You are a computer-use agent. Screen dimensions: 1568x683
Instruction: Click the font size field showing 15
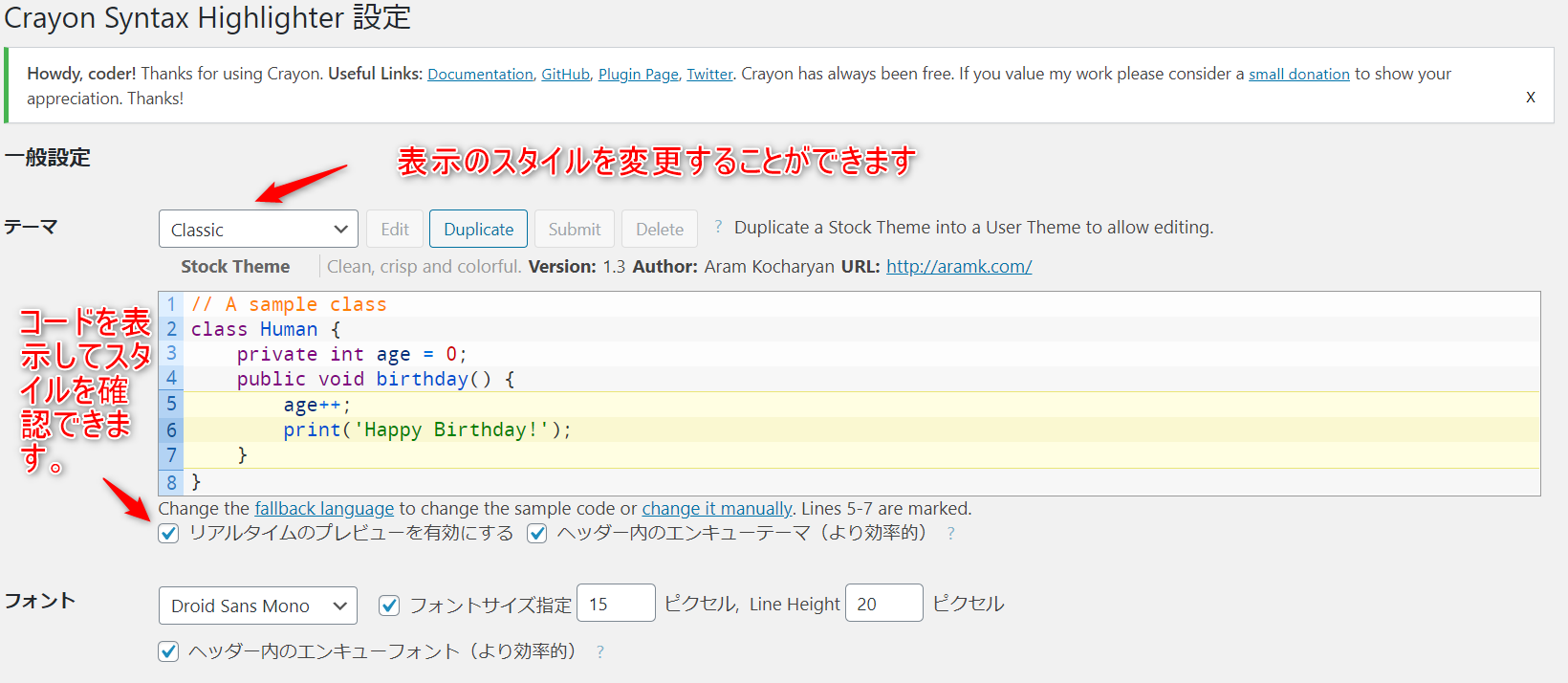point(616,604)
